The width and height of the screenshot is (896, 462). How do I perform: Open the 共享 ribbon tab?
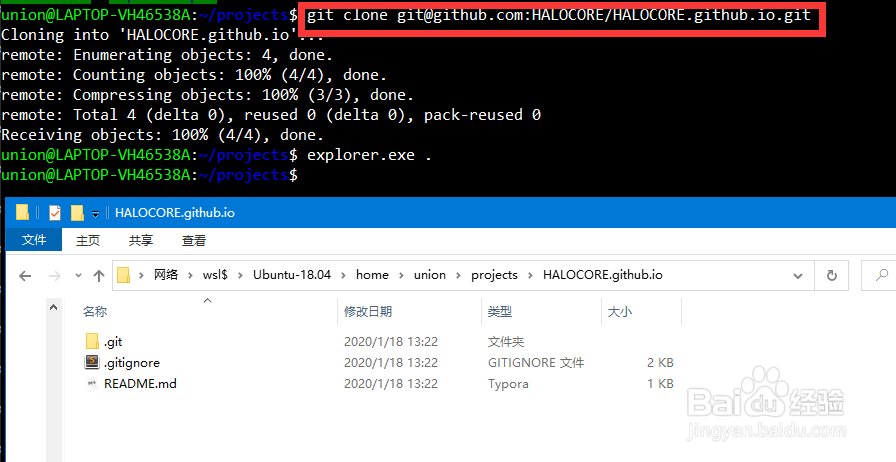tap(141, 241)
